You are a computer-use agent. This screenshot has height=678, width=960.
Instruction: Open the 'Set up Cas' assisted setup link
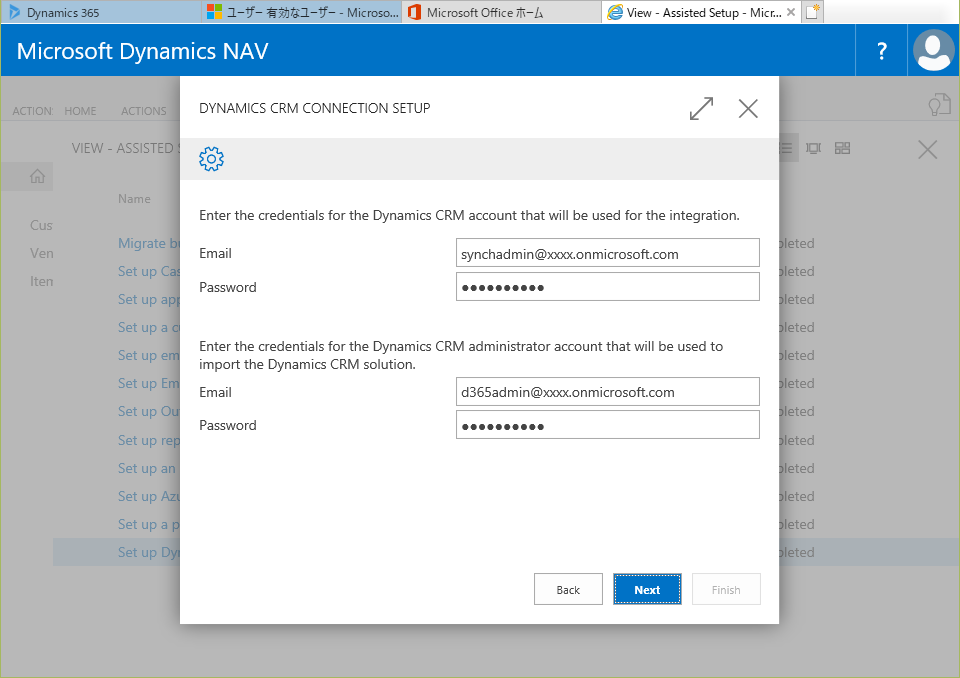[x=149, y=271]
